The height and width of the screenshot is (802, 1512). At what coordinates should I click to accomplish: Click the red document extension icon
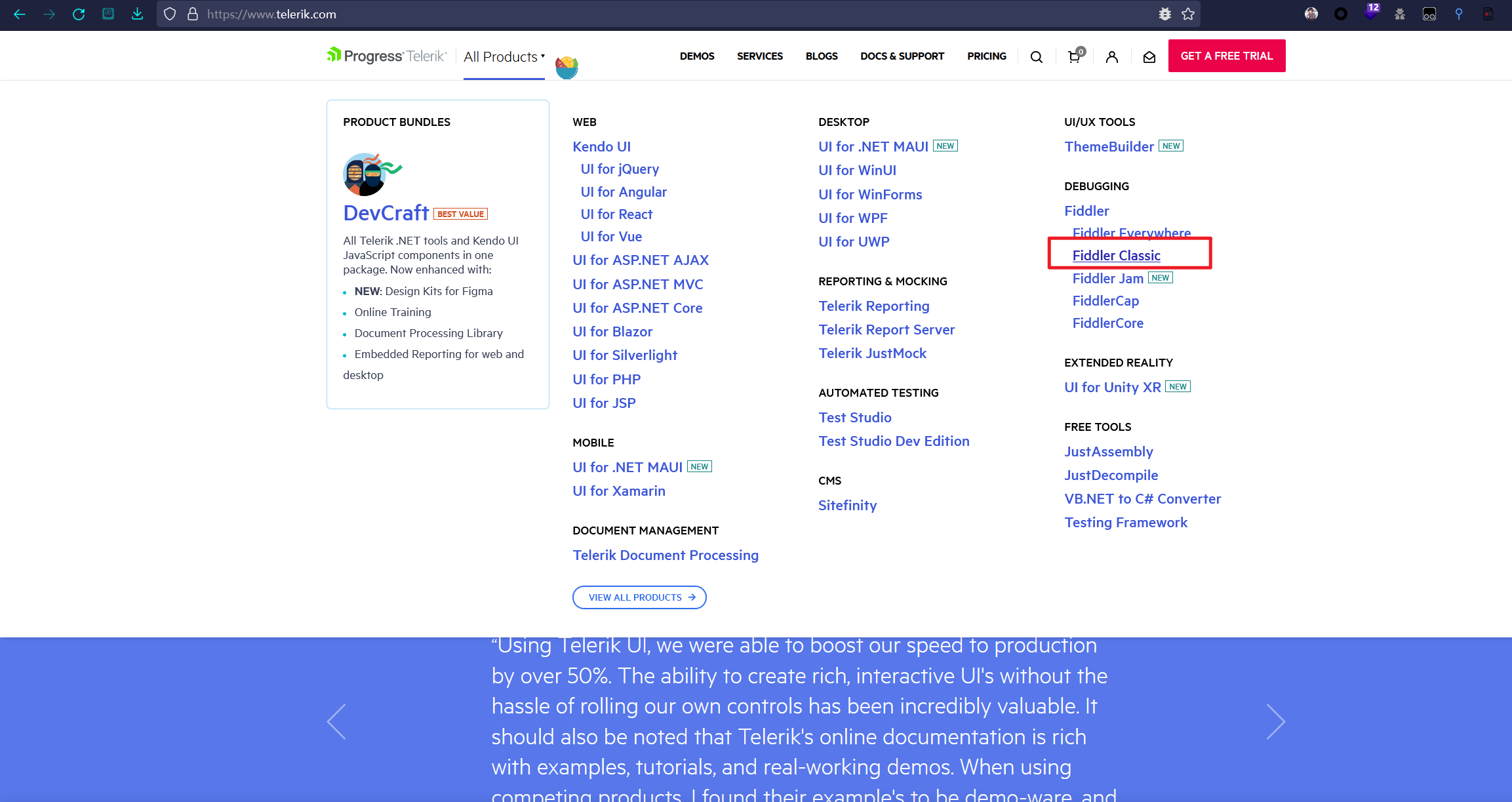pos(1488,14)
